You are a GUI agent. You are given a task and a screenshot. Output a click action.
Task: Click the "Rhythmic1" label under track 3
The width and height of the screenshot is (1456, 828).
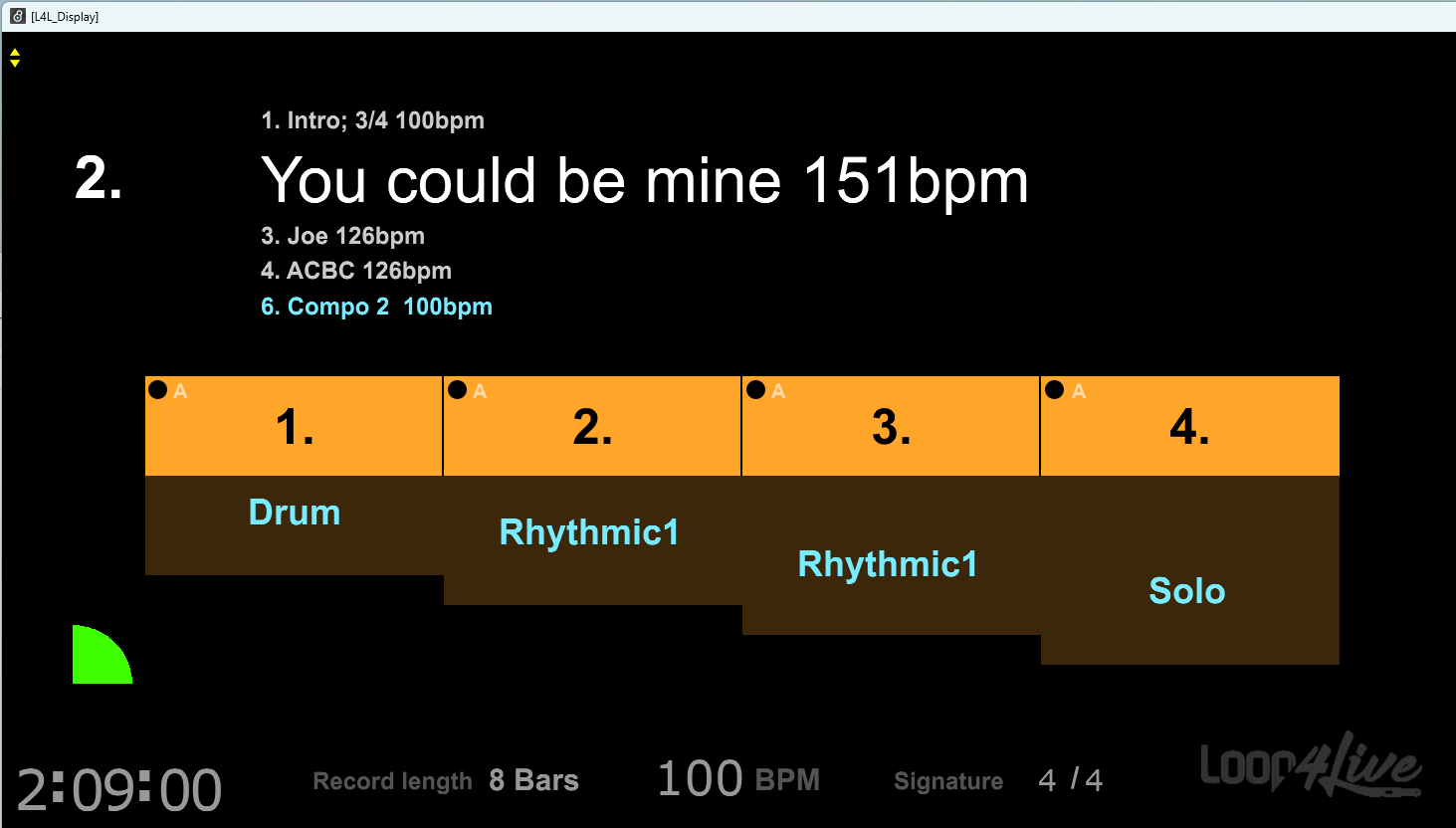coord(888,564)
